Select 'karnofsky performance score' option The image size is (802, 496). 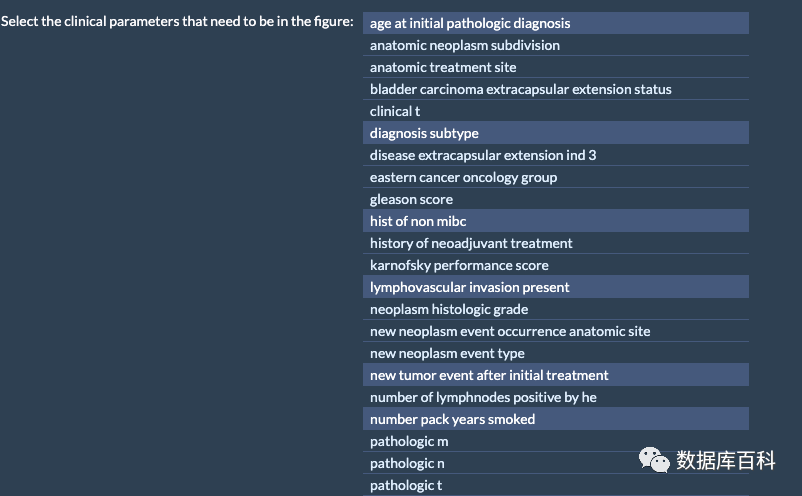[x=459, y=265]
